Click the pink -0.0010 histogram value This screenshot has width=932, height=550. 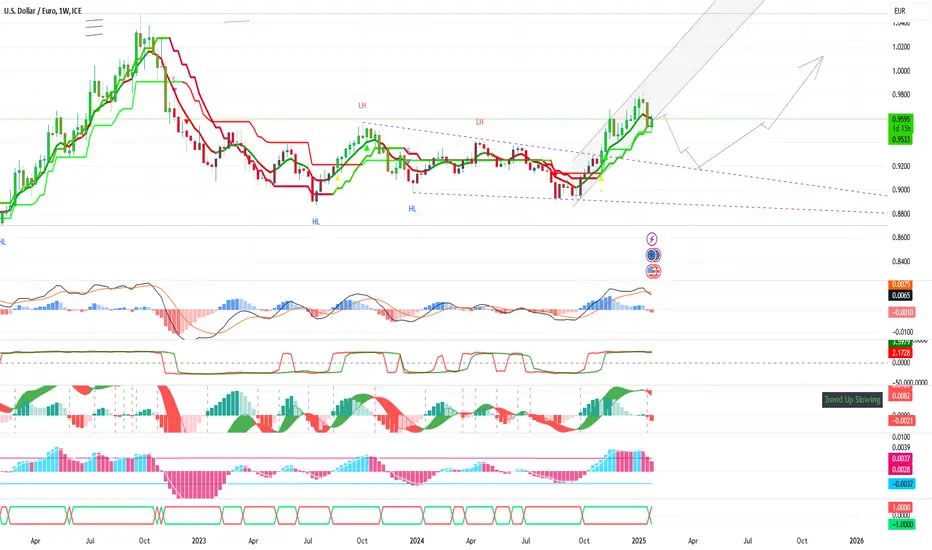[901, 312]
